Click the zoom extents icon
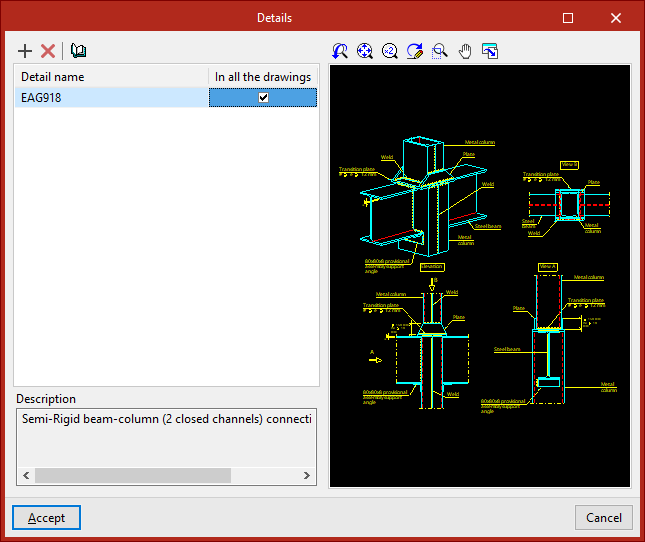 tap(365, 51)
